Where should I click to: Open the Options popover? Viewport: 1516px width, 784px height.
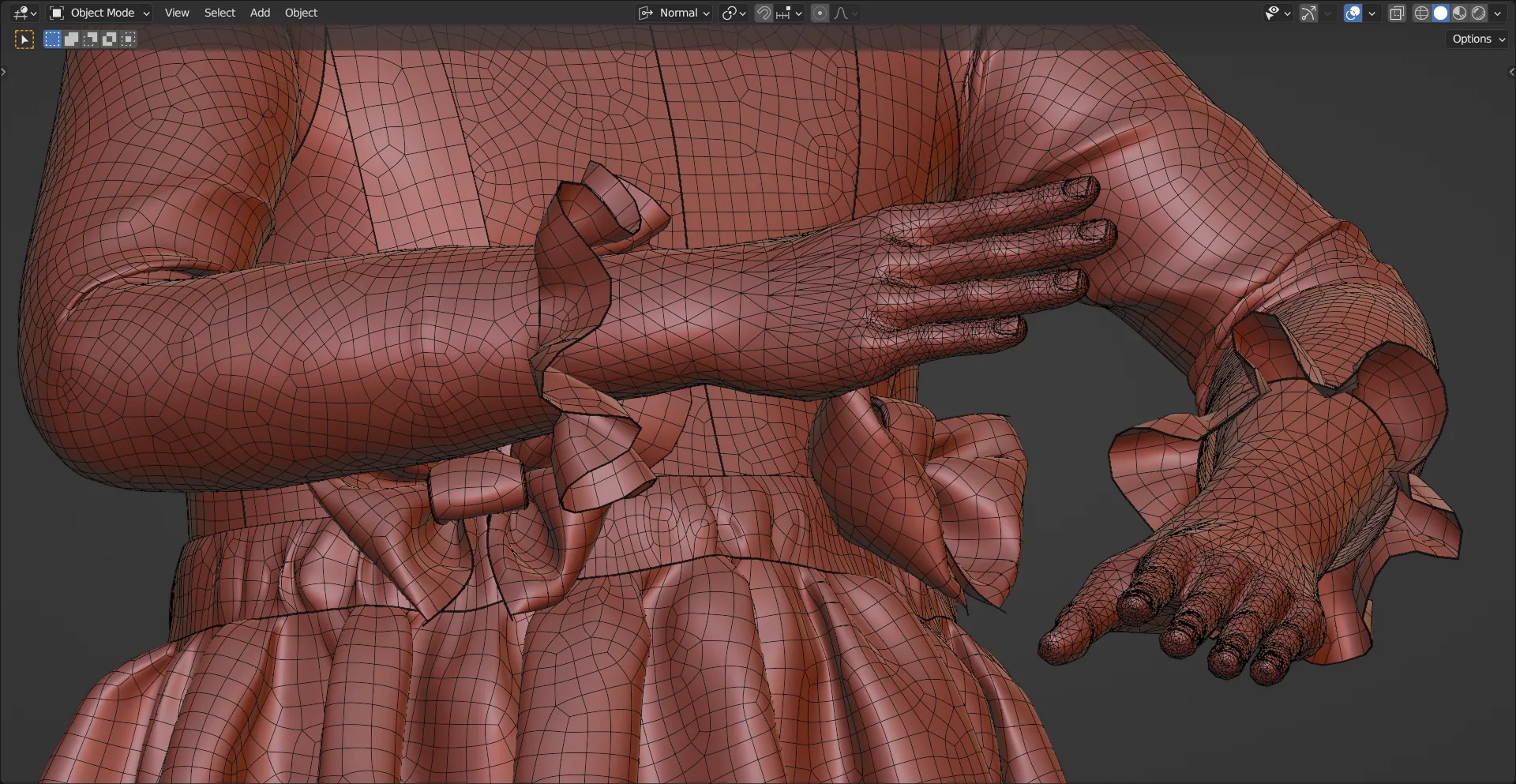1478,39
